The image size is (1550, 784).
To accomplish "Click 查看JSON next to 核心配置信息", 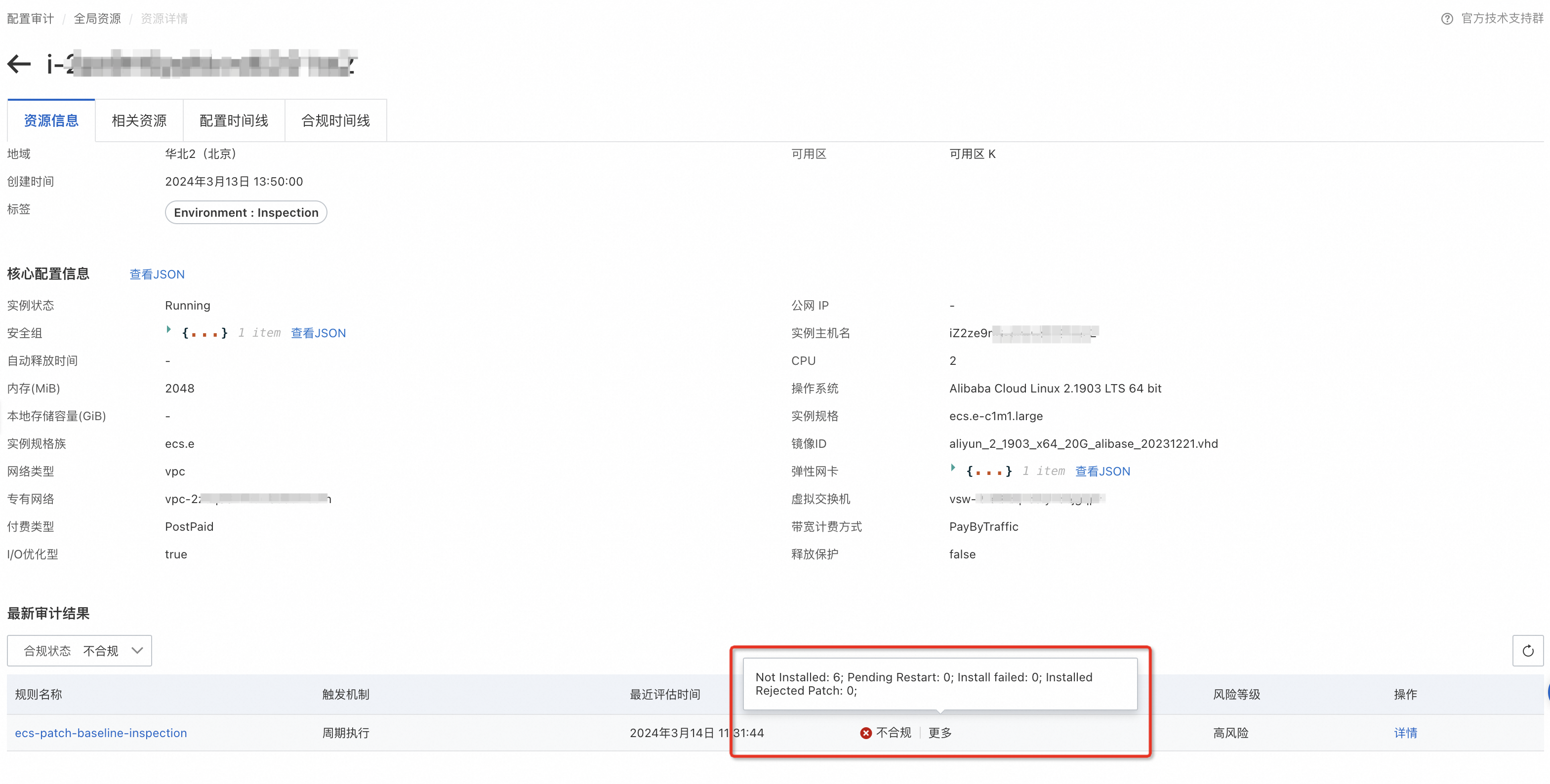I will pos(157,274).
